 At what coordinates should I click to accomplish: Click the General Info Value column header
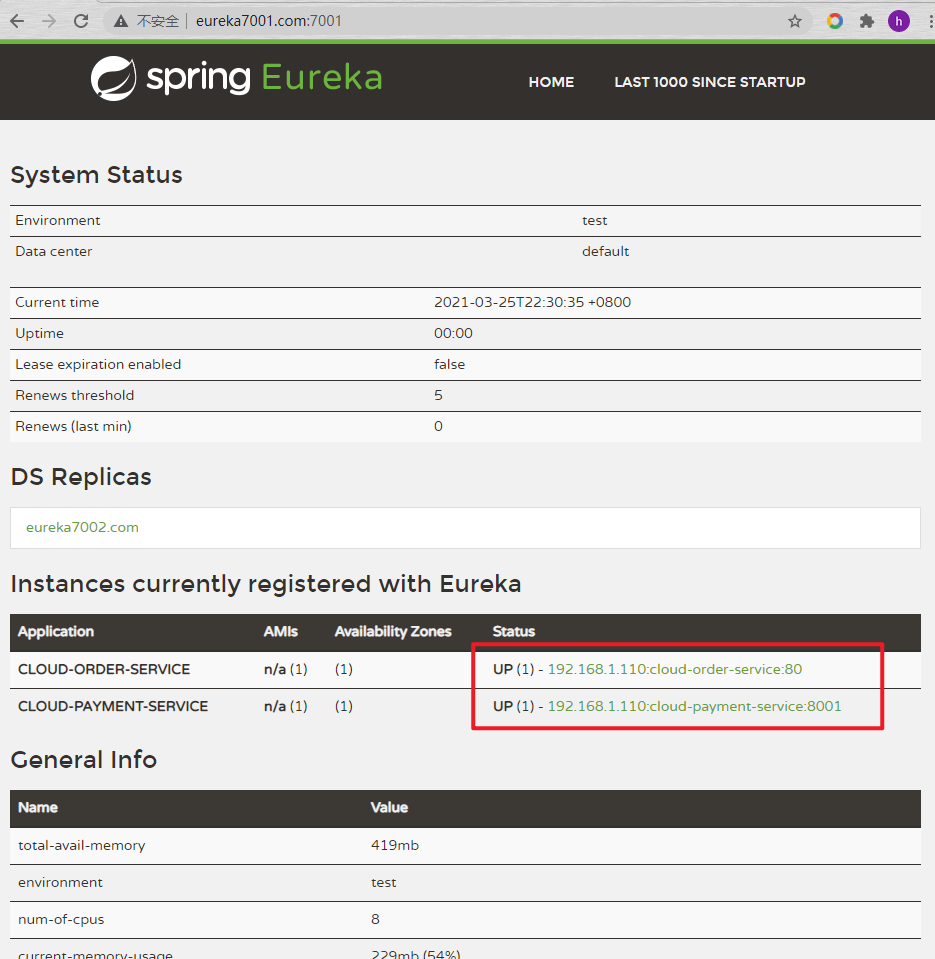tap(389, 808)
